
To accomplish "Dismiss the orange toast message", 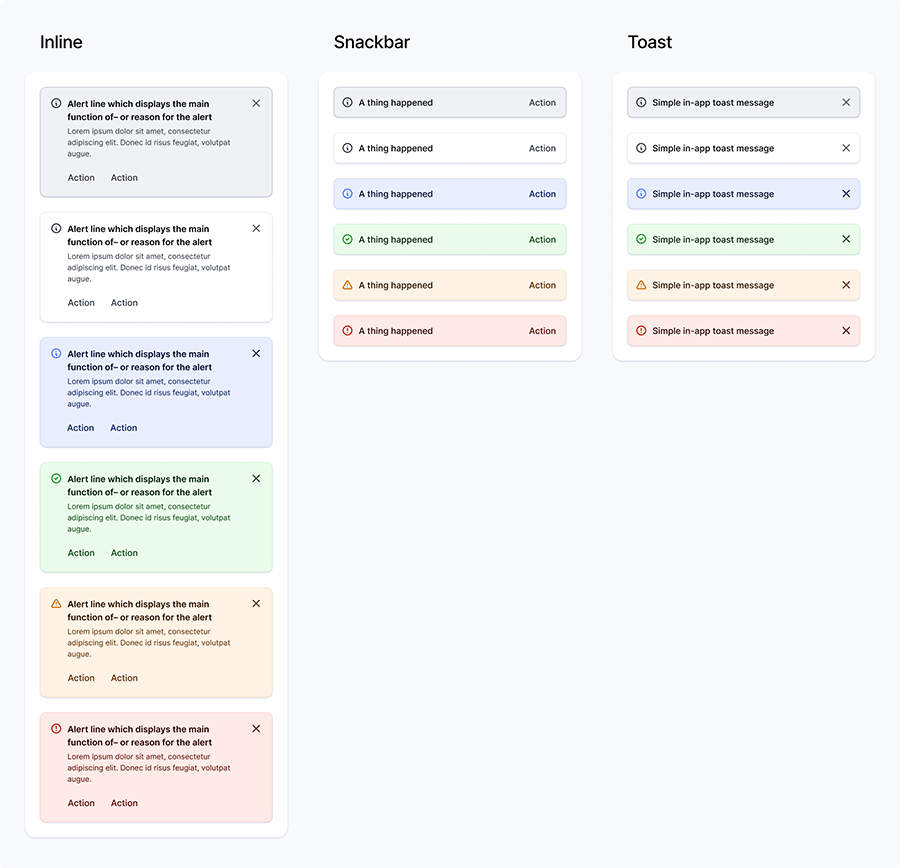I will pos(846,285).
